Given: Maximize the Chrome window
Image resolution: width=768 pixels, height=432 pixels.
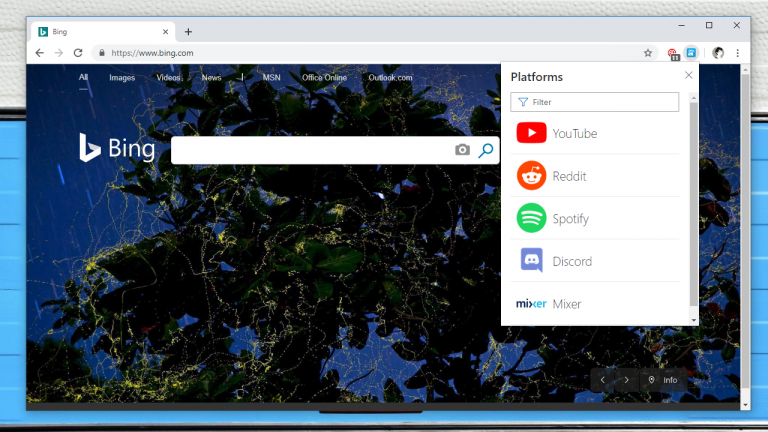Looking at the screenshot, I should coord(709,25).
